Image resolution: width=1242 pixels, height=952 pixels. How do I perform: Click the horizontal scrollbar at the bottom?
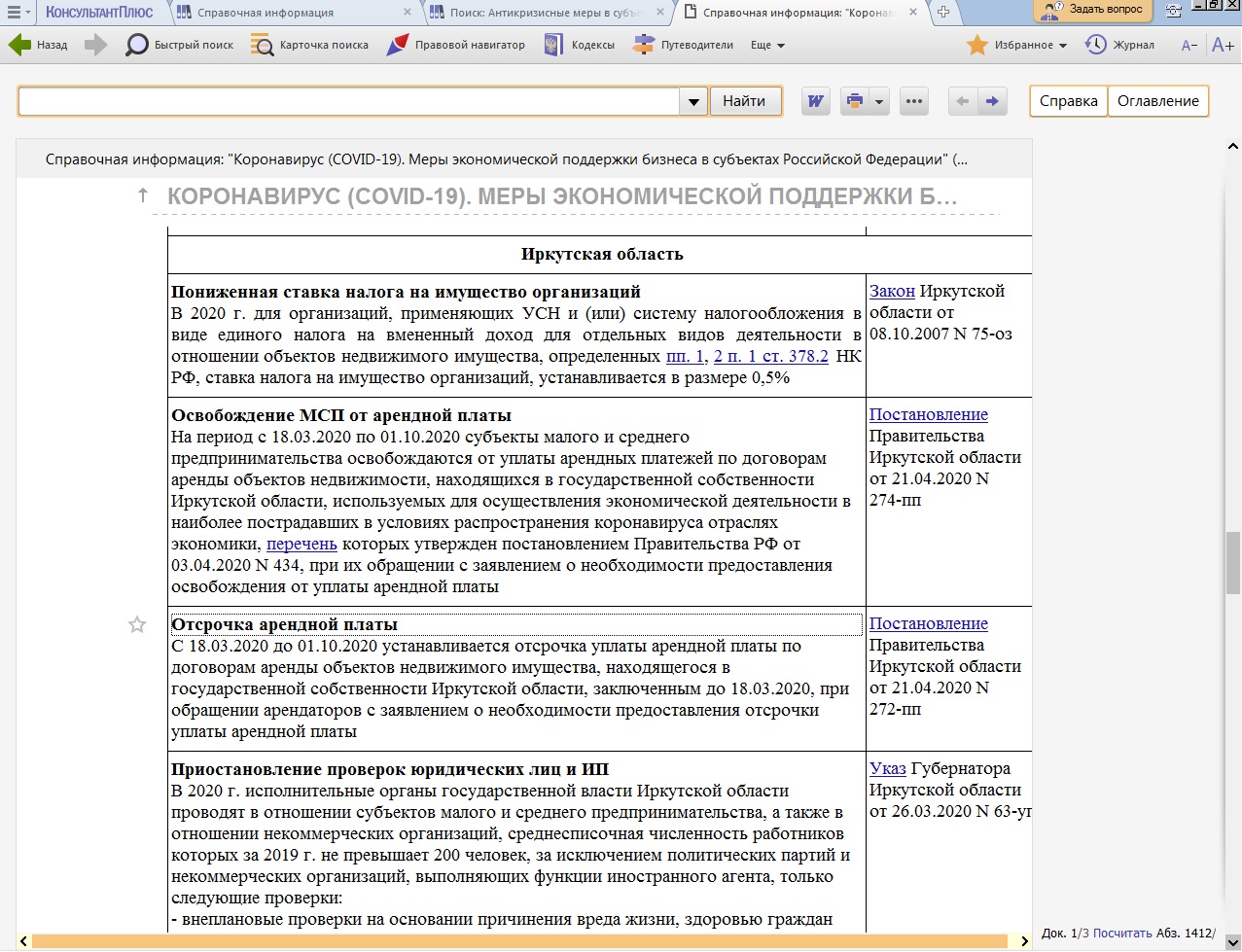pyautogui.click(x=525, y=941)
